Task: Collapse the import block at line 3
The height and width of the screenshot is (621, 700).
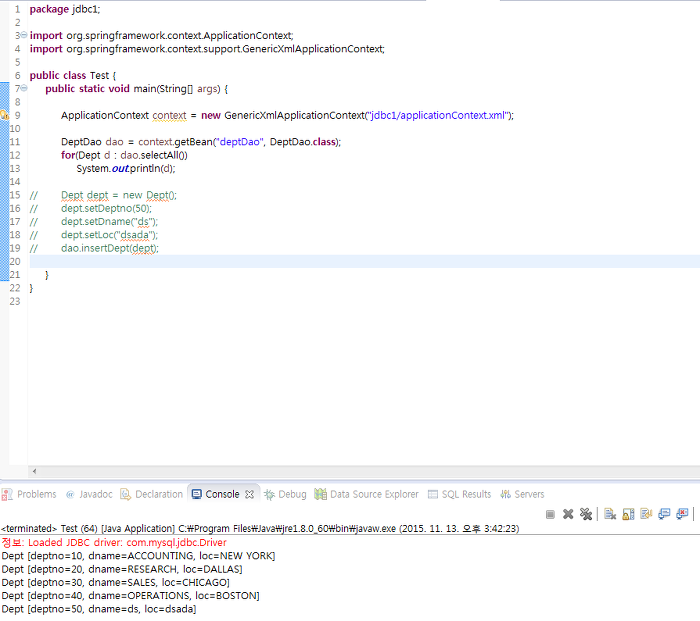Action: (x=24, y=35)
